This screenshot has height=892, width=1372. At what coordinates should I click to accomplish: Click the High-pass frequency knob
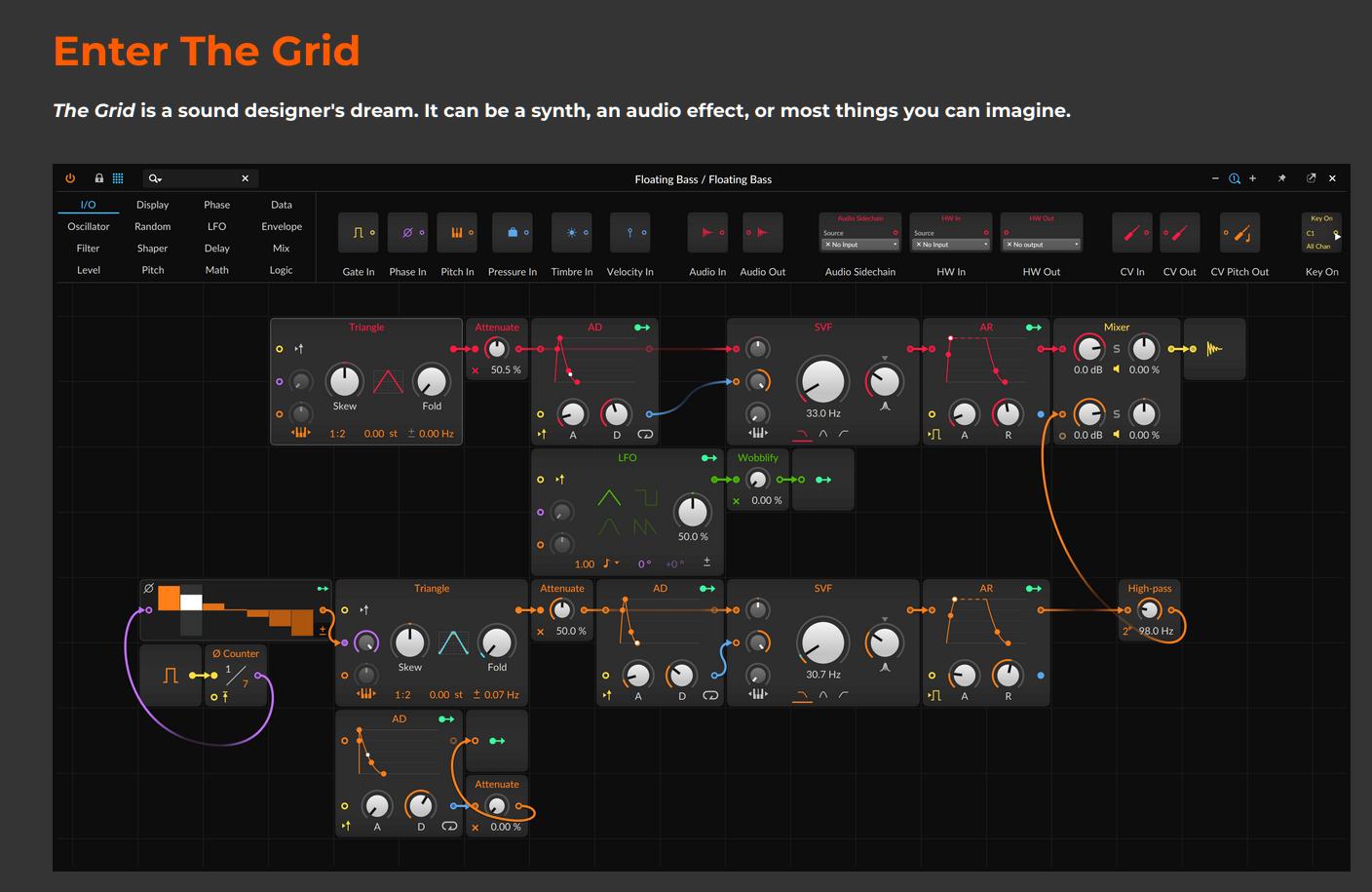click(x=1150, y=610)
